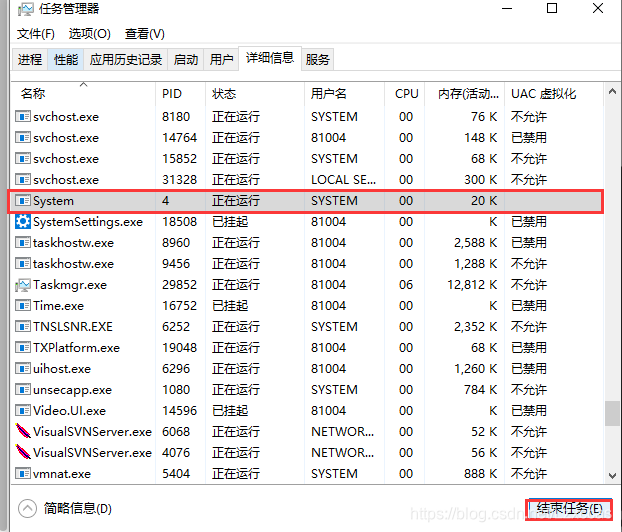622x532 pixels.
Task: Select the 详细信息 tab
Action: (270, 58)
